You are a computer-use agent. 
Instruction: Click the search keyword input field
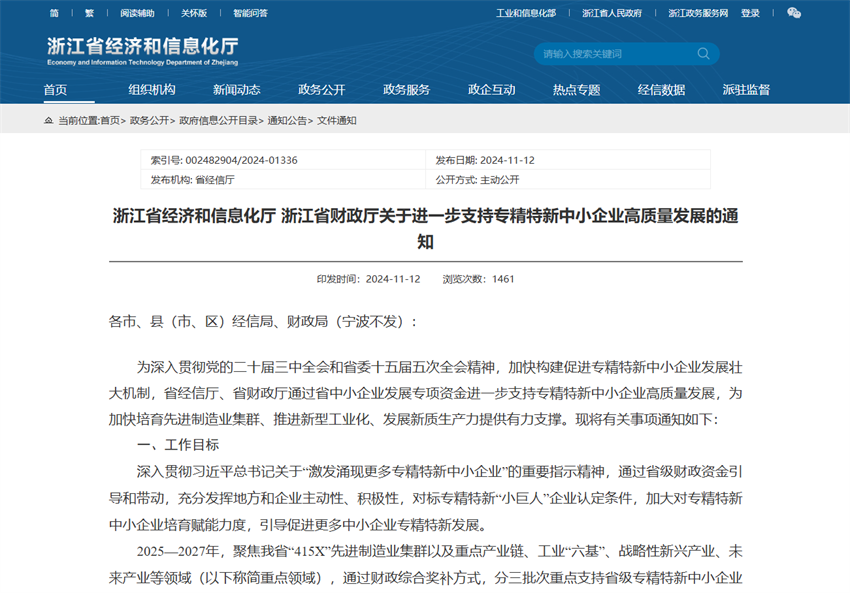coord(618,54)
